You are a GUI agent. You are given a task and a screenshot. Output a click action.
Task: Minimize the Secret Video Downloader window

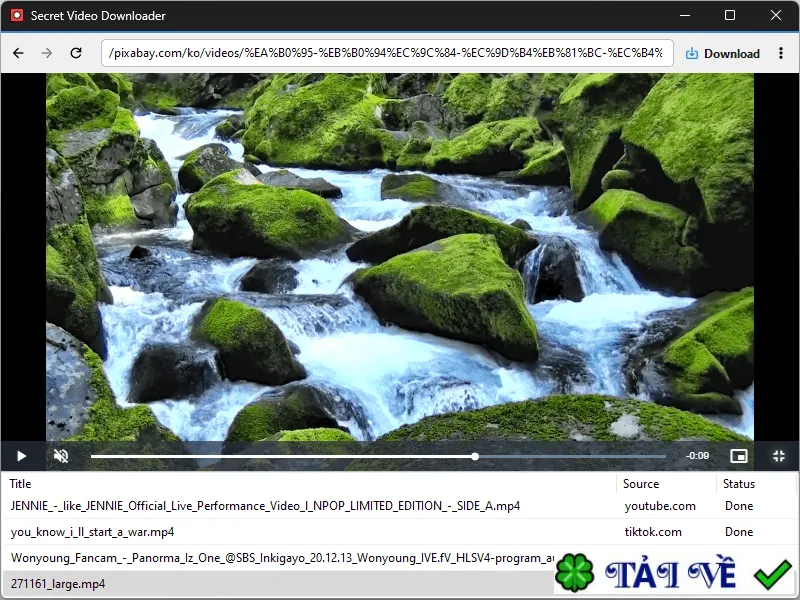[x=685, y=15]
